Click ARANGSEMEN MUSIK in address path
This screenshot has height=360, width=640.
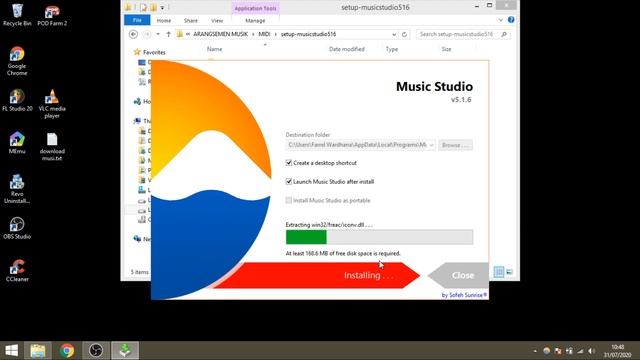(x=220, y=34)
